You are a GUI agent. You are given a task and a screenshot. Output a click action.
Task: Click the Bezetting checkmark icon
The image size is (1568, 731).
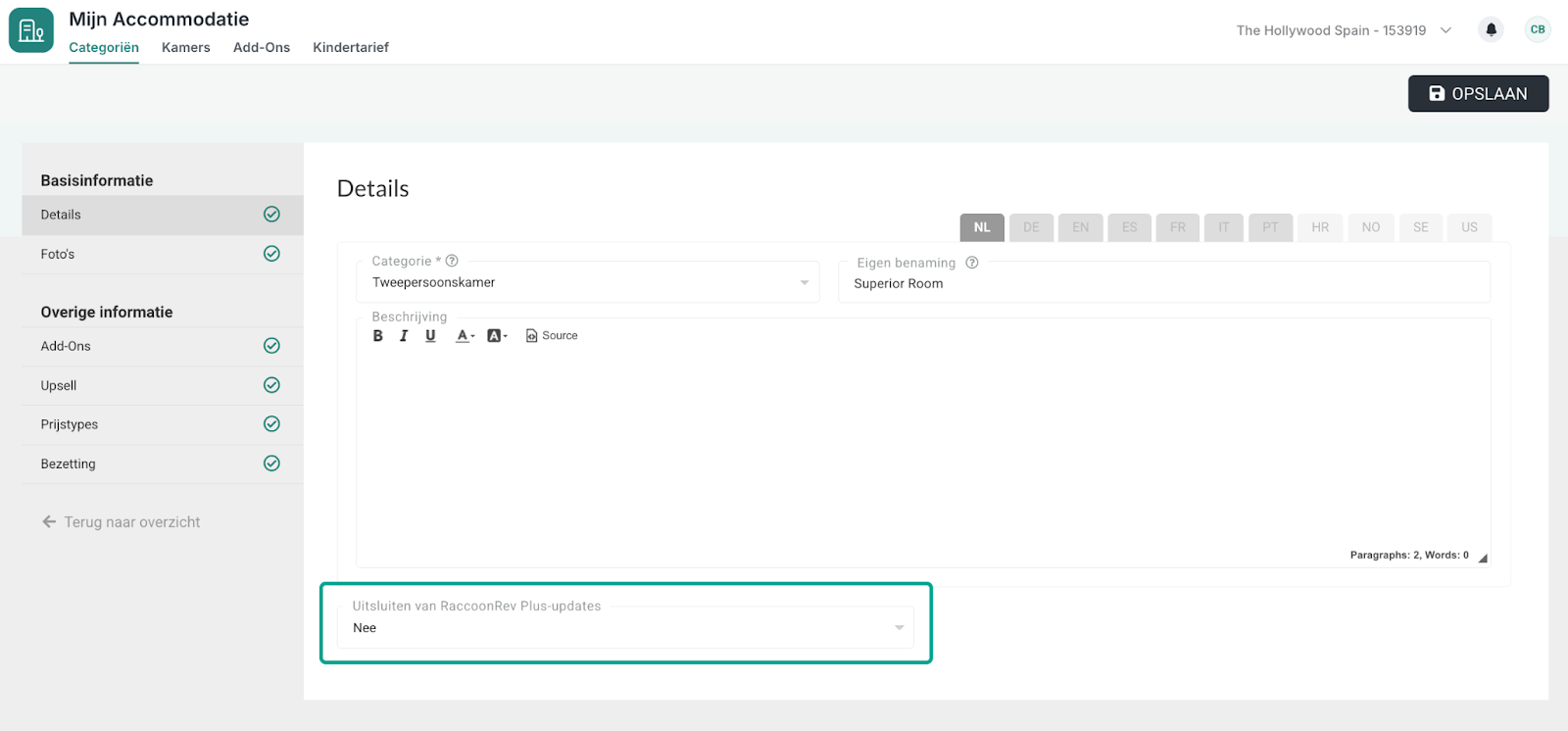coord(272,463)
